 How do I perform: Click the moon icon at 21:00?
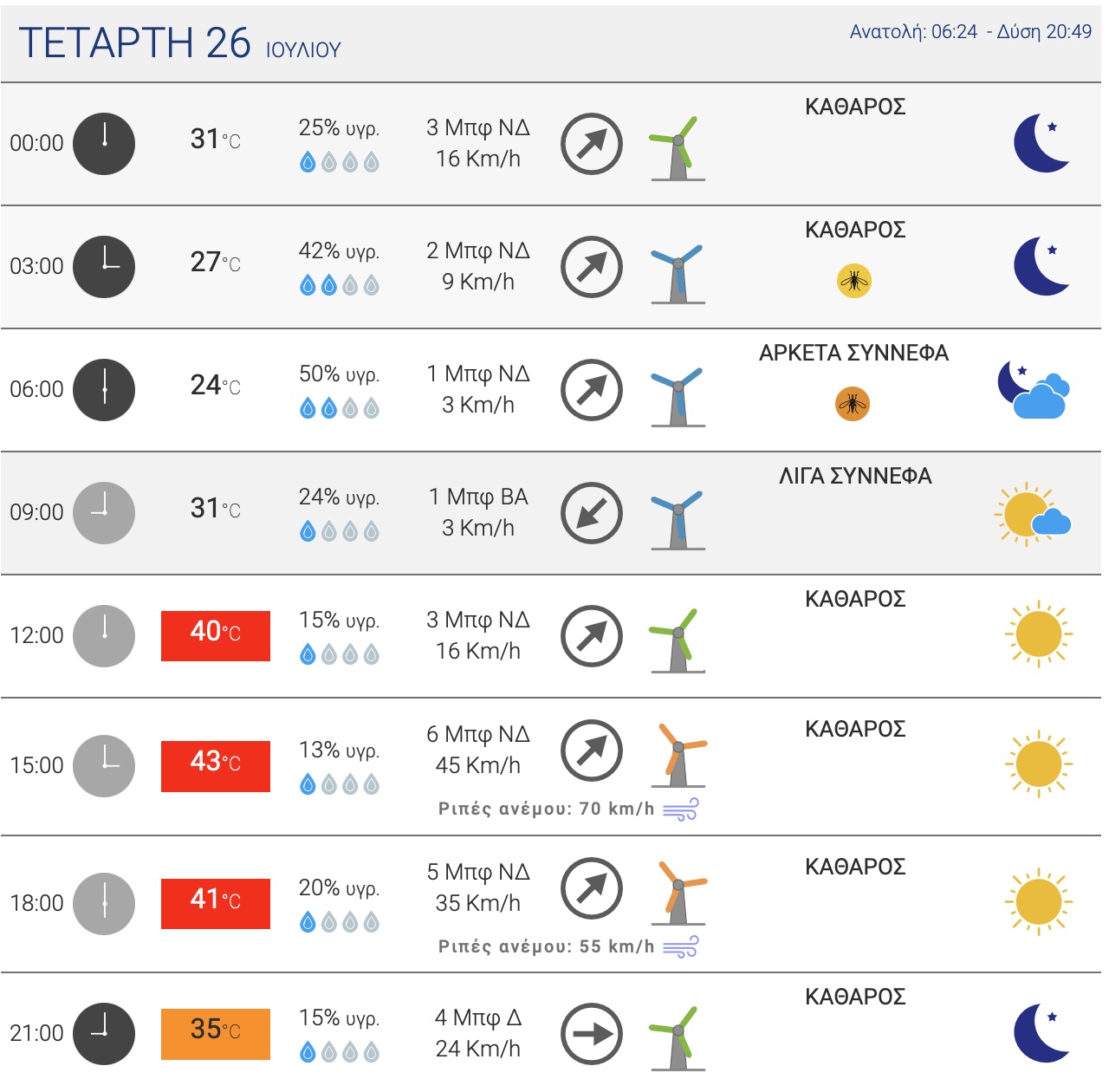pyautogui.click(x=1041, y=1033)
